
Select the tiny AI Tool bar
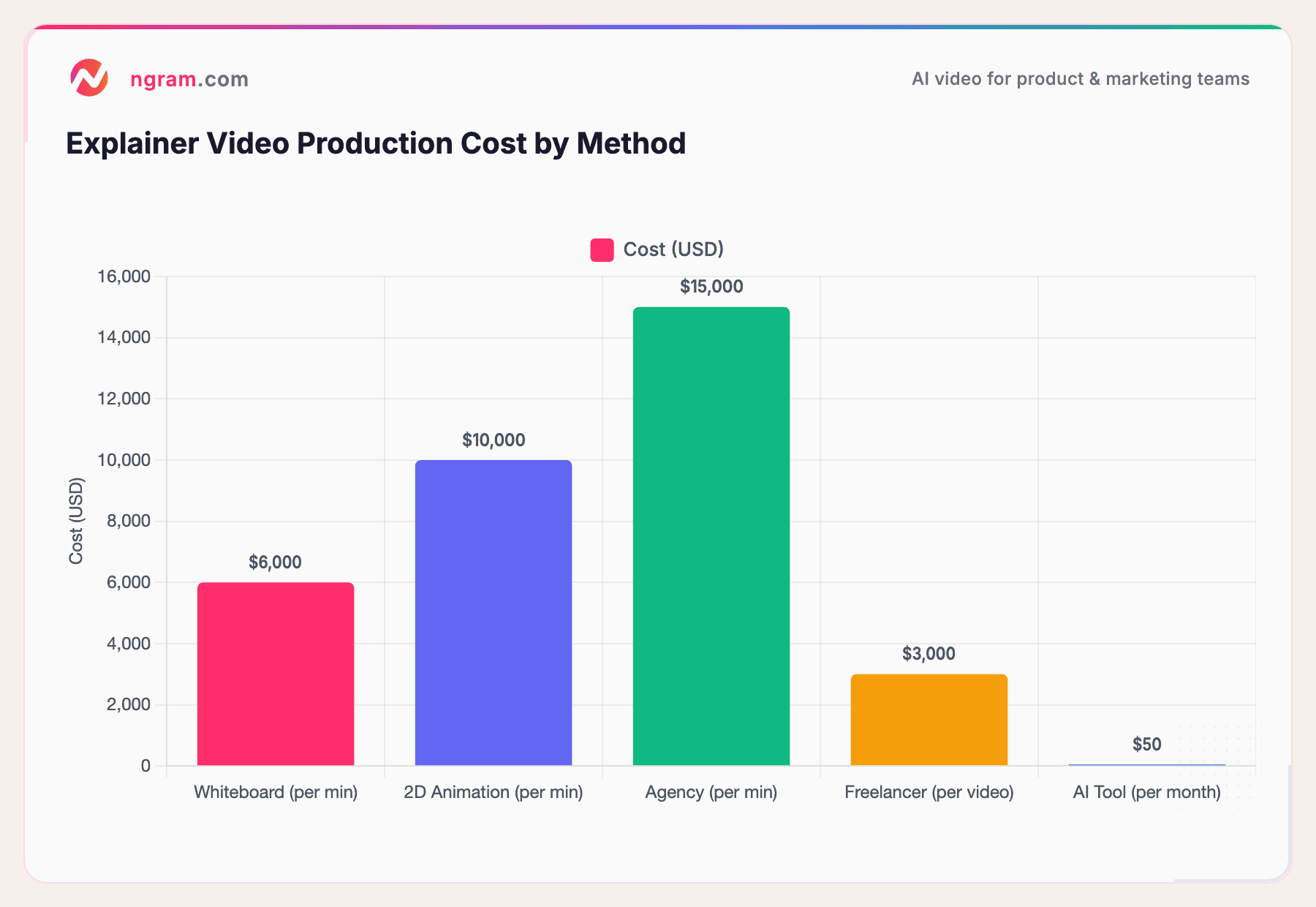pos(1146,763)
